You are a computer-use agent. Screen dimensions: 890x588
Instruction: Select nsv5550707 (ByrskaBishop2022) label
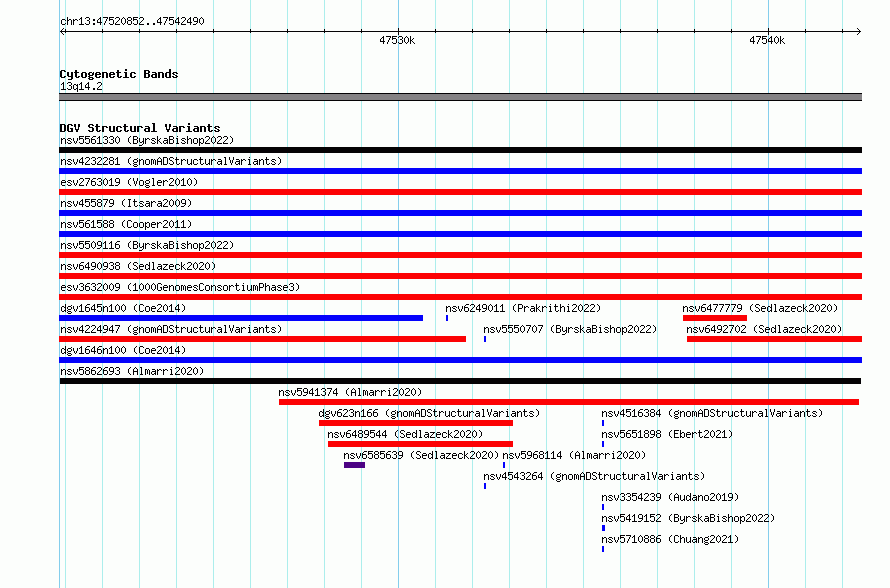[570, 329]
